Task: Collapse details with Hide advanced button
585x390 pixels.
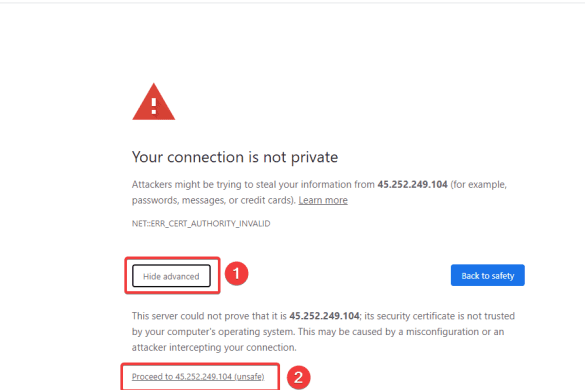Action: (171, 276)
